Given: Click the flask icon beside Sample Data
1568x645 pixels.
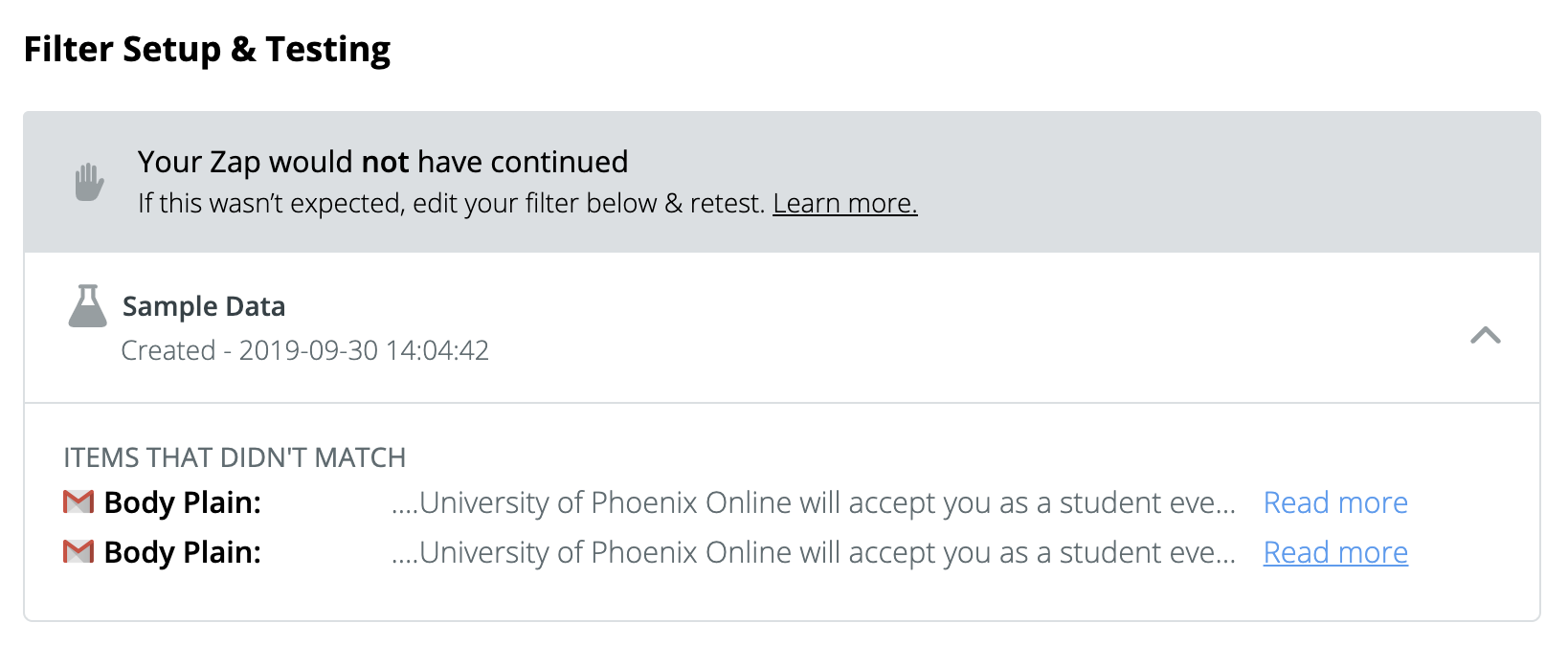Looking at the screenshot, I should (x=87, y=306).
